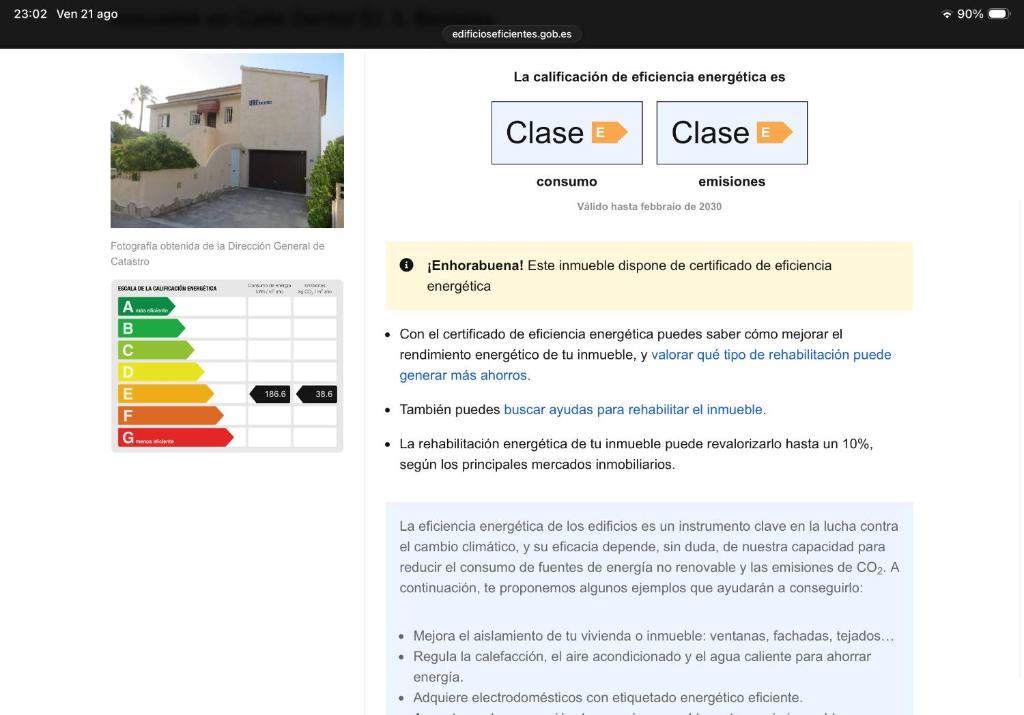The height and width of the screenshot is (715, 1024).
Task: Click tip 'Mejora el aislamiento de tu vivienda'
Action: coord(654,635)
